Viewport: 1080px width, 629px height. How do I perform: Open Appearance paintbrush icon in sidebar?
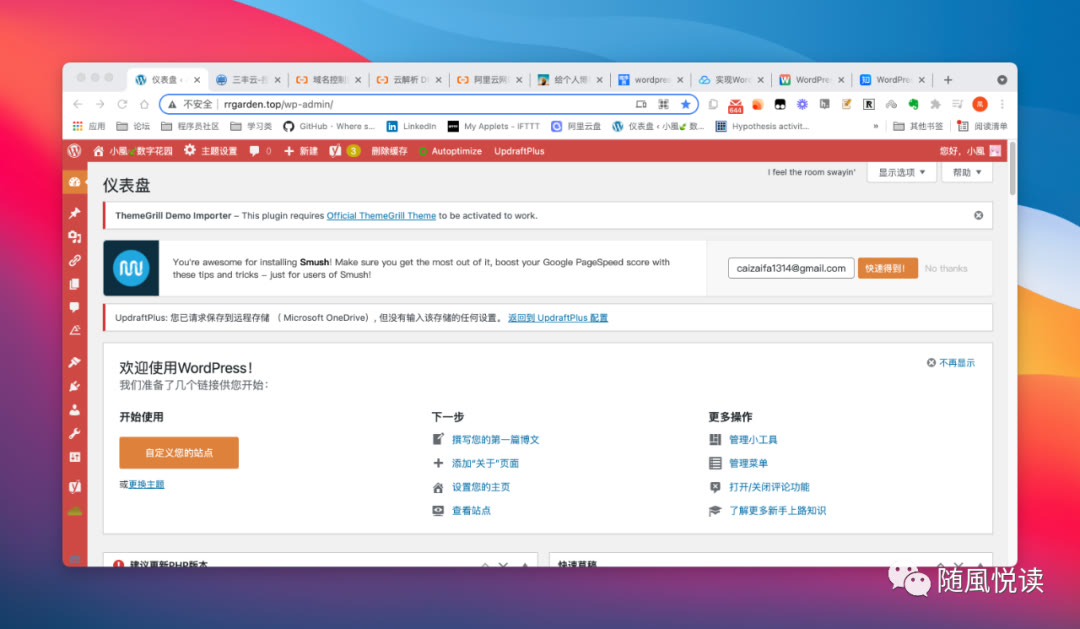[74, 362]
